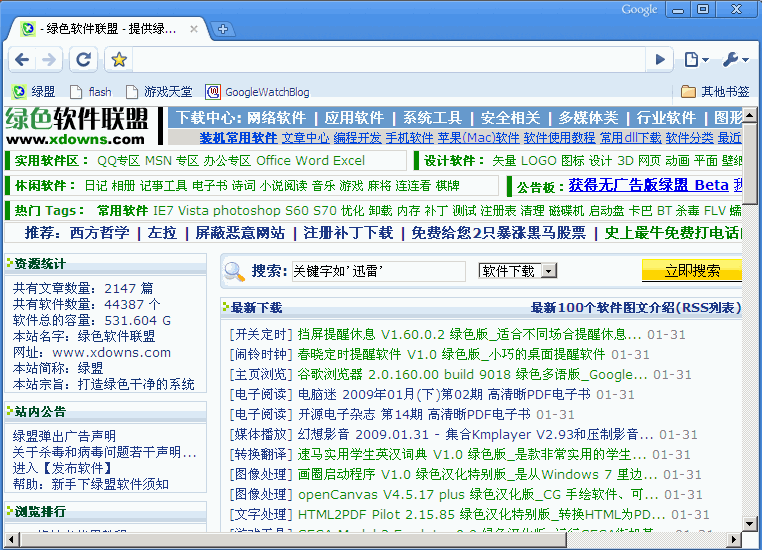Open 春晓定时提醒软件 V1.0 entry

click(x=451, y=355)
